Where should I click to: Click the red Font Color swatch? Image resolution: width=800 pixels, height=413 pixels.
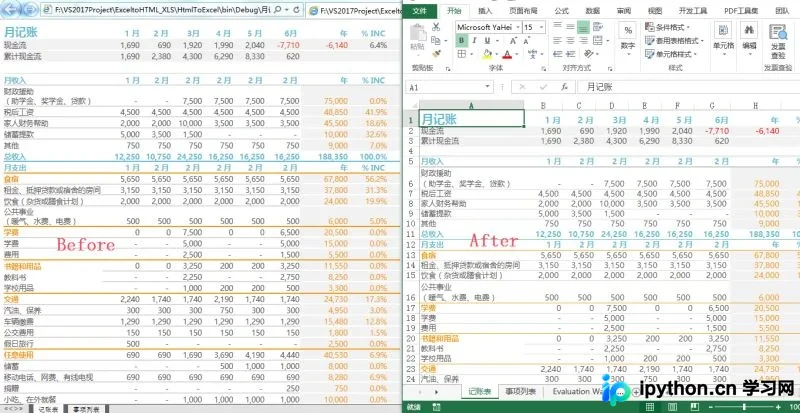pyautogui.click(x=507, y=54)
